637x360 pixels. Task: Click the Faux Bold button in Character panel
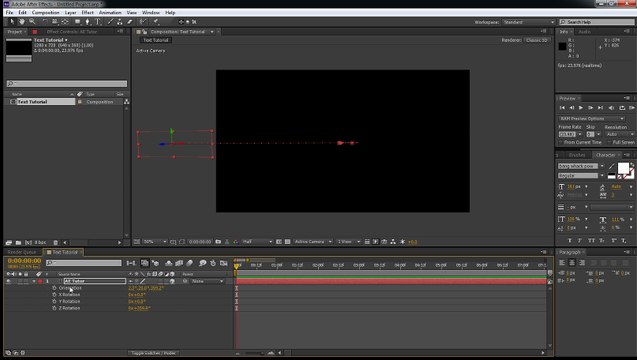tap(570, 241)
